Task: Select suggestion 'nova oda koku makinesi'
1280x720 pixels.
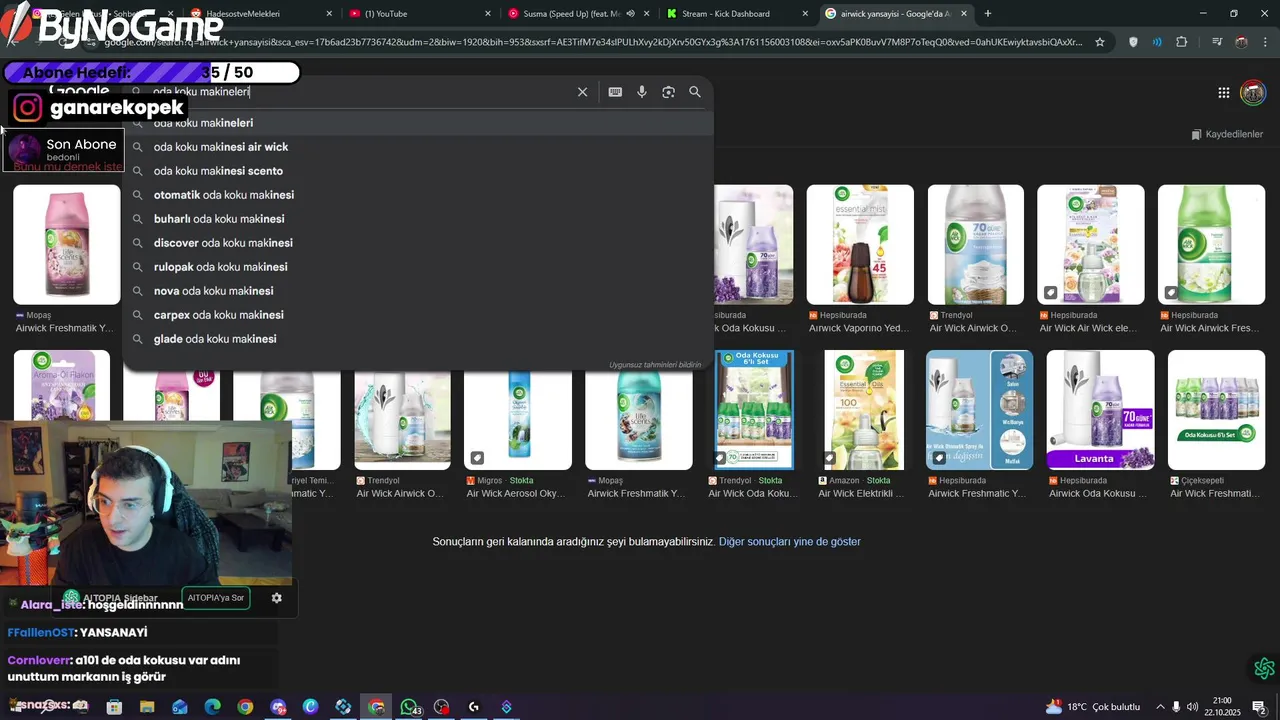Action: (418, 291)
